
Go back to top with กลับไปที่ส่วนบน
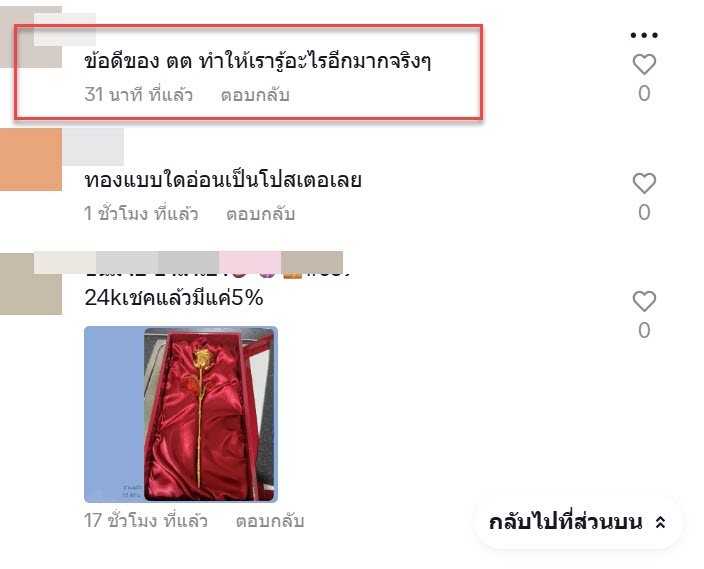pyautogui.click(x=578, y=522)
